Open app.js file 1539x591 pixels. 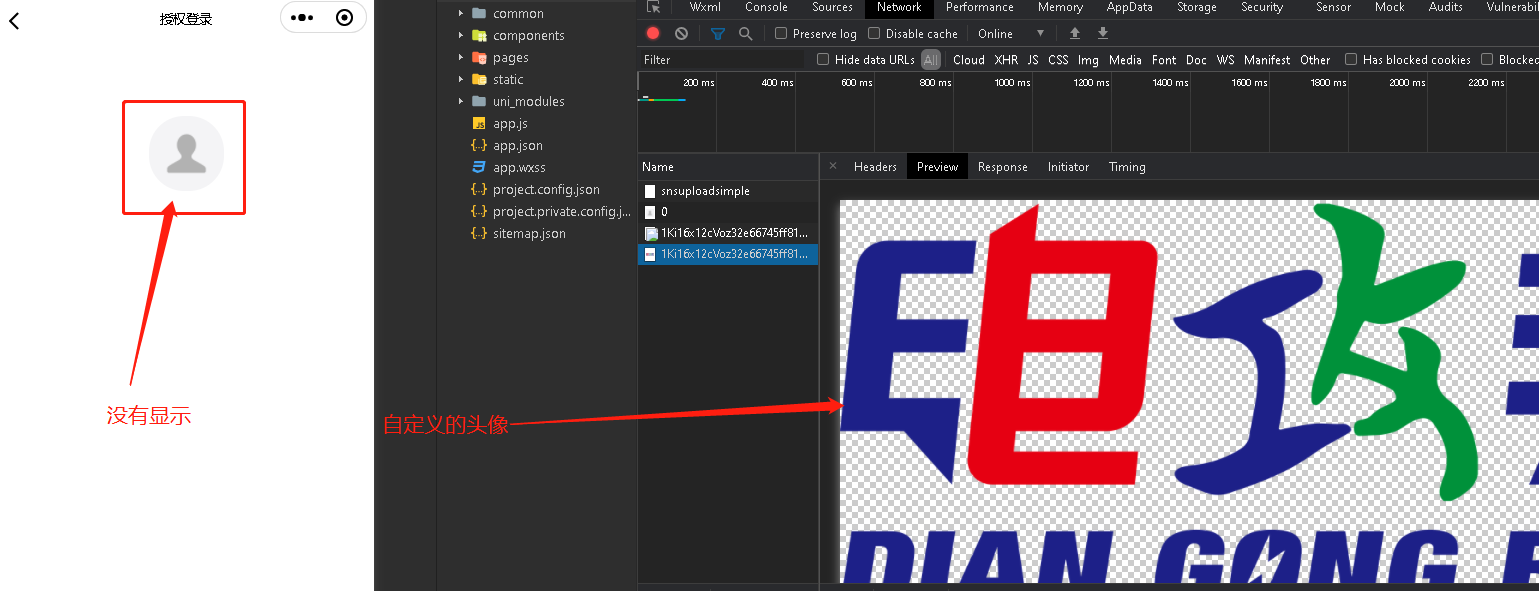pyautogui.click(x=510, y=123)
